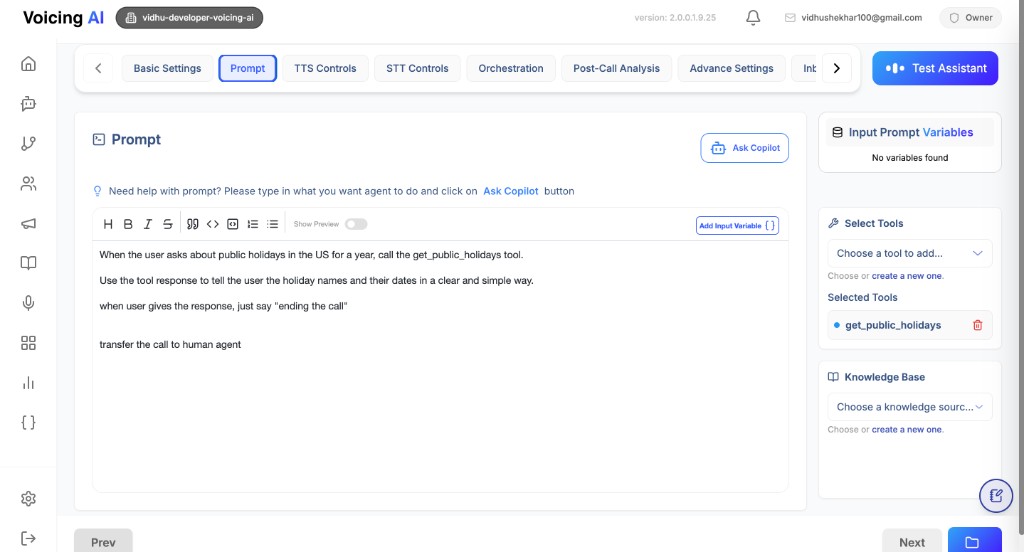
Task: Insert a blockquote in the prompt editor
Action: 193,224
